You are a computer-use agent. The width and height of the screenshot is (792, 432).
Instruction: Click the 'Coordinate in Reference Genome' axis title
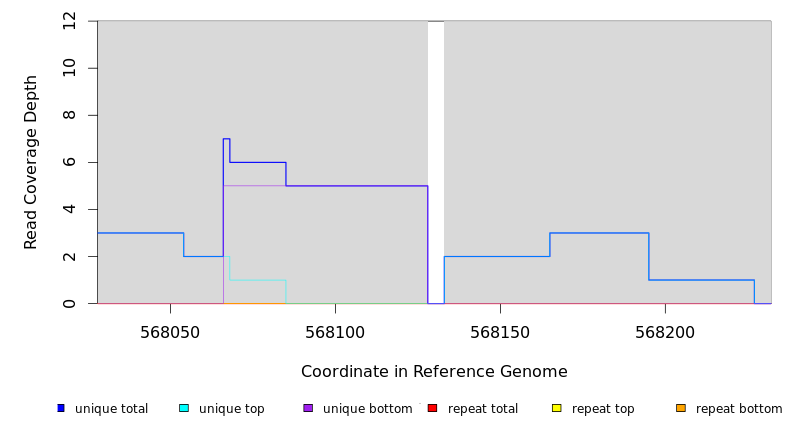click(434, 372)
